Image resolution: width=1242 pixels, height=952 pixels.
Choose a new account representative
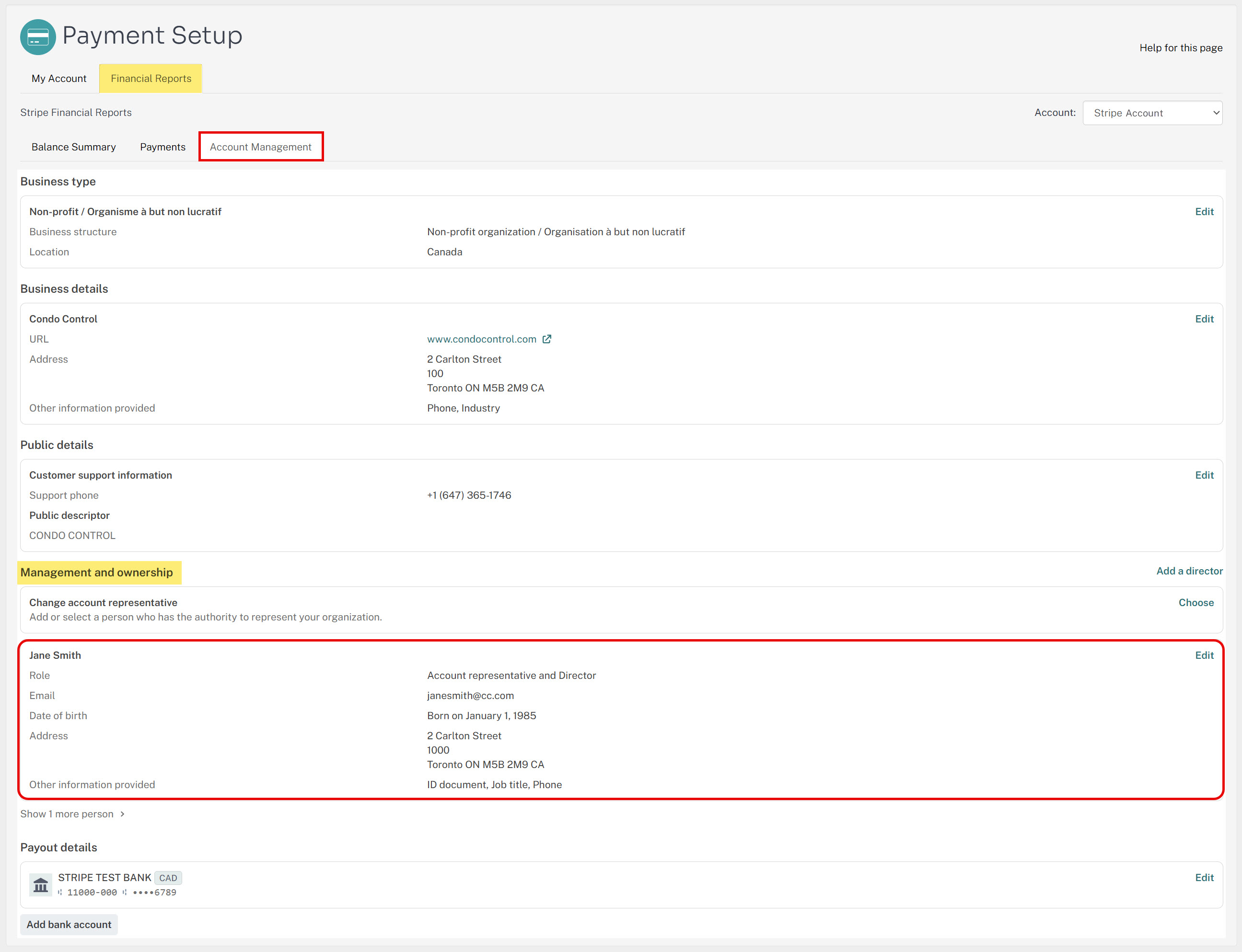click(1196, 603)
